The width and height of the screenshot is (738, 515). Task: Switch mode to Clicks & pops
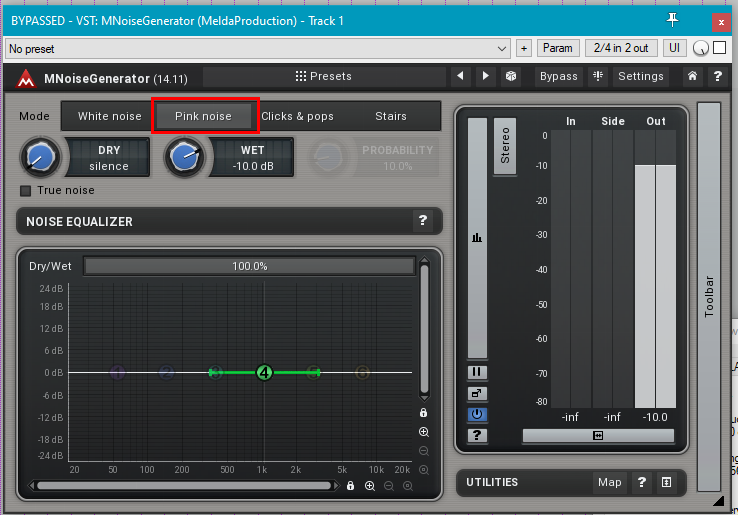pyautogui.click(x=297, y=116)
